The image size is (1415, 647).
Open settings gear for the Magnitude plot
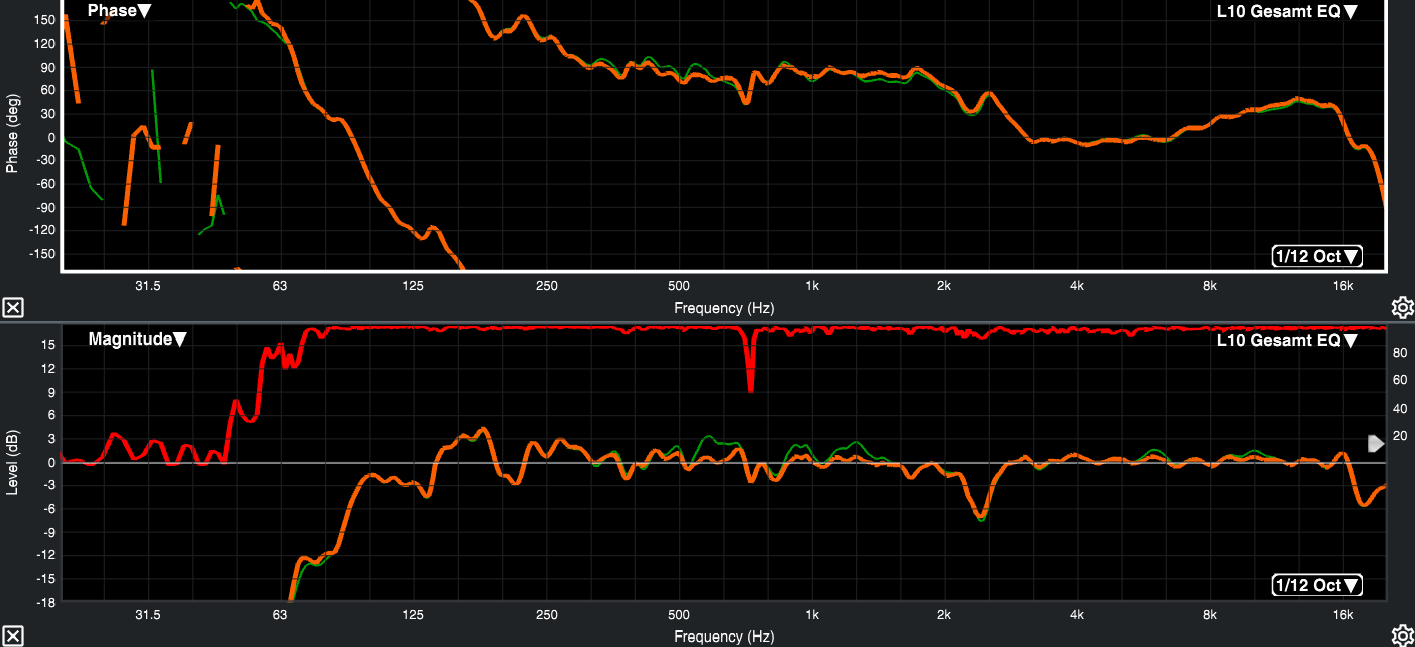click(x=1402, y=635)
